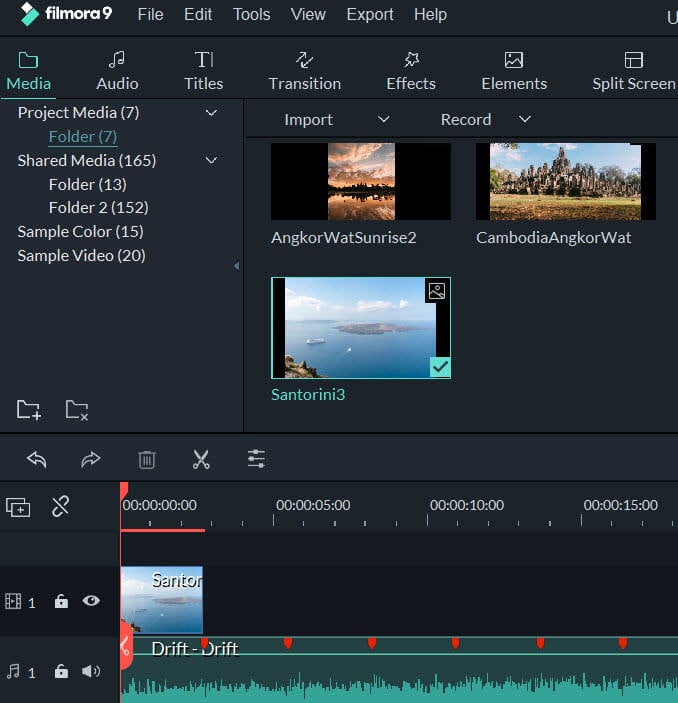Redo the last action
Image resolution: width=678 pixels, height=703 pixels.
91,460
